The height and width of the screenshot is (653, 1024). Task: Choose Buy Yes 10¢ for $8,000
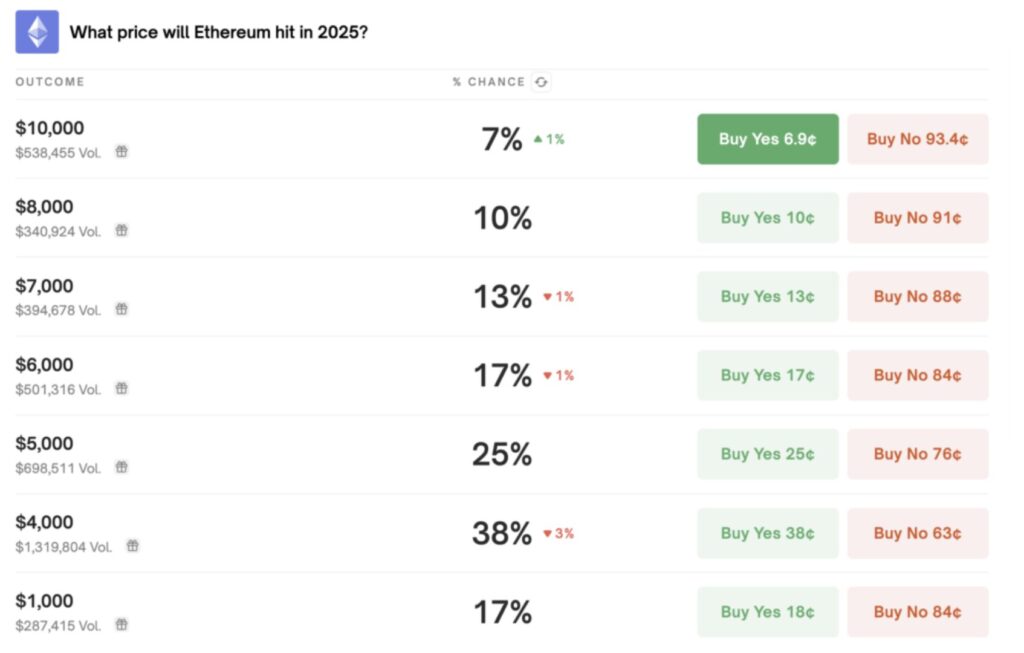tap(767, 218)
